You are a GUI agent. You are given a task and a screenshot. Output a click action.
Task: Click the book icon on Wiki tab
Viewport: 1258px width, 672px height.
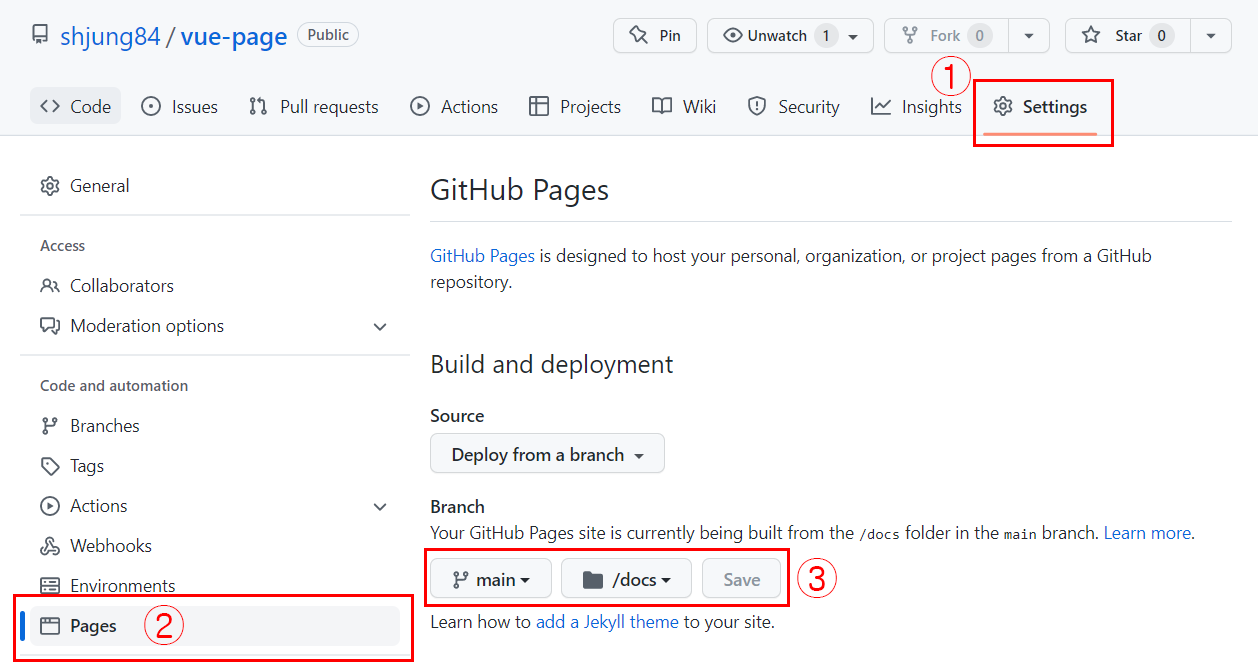[x=661, y=106]
